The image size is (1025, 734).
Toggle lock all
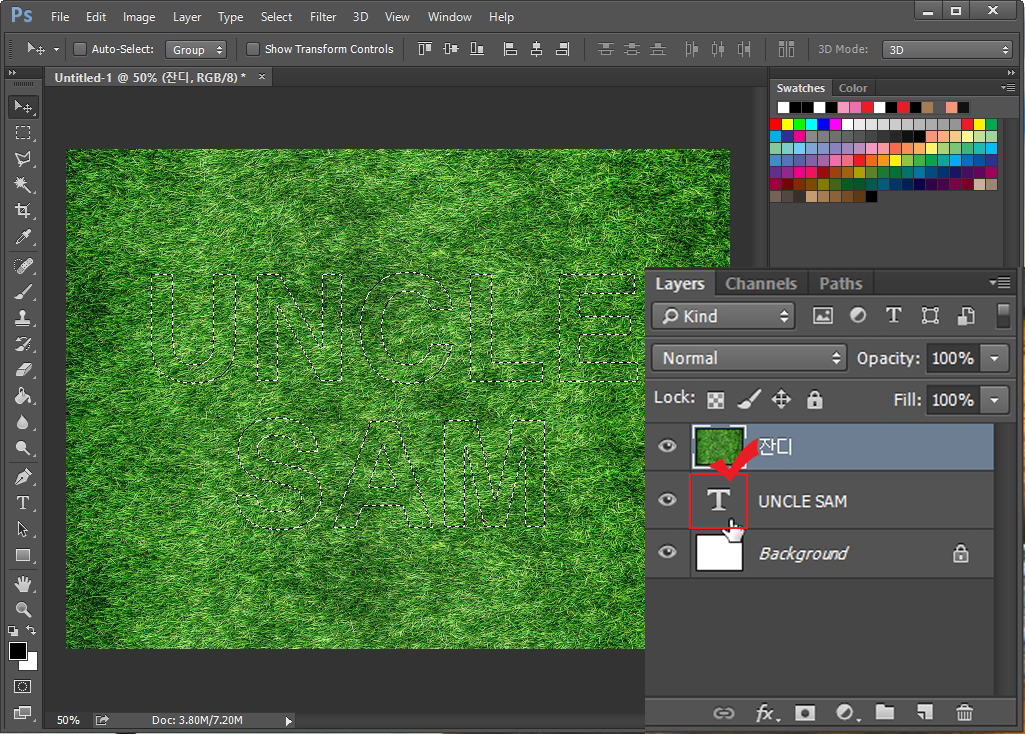pos(815,399)
